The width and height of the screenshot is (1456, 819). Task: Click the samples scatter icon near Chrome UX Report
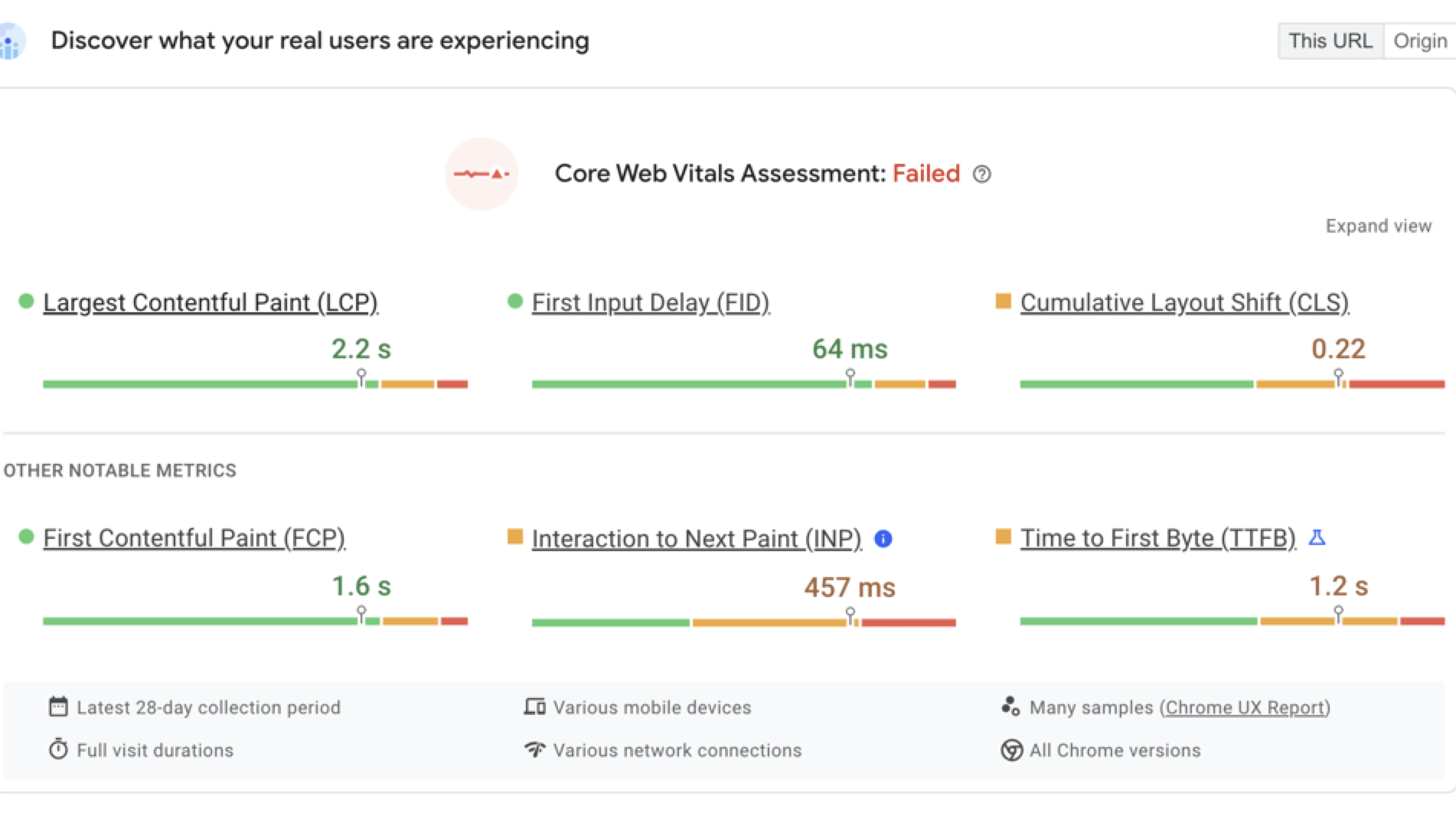pyautogui.click(x=1011, y=706)
